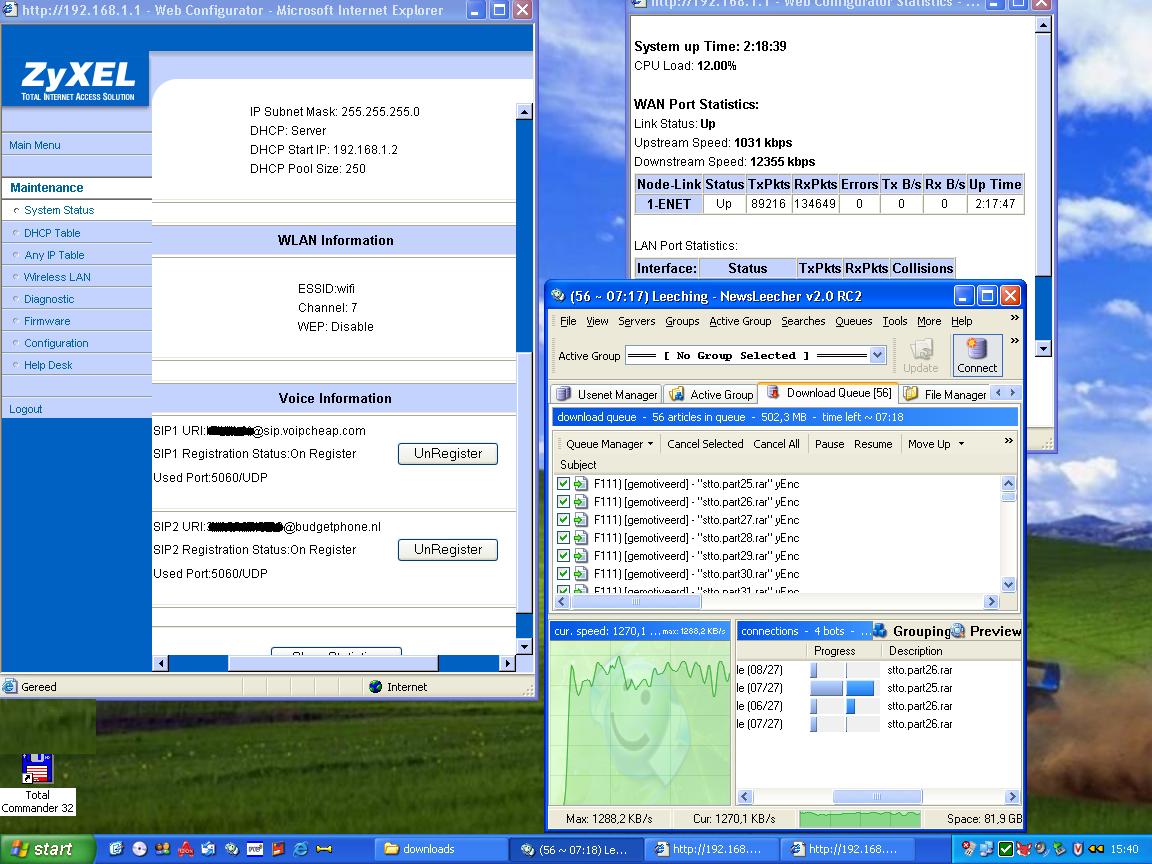Click the mini speed graph in status bar
The height and width of the screenshot is (864, 1152).
(860, 818)
